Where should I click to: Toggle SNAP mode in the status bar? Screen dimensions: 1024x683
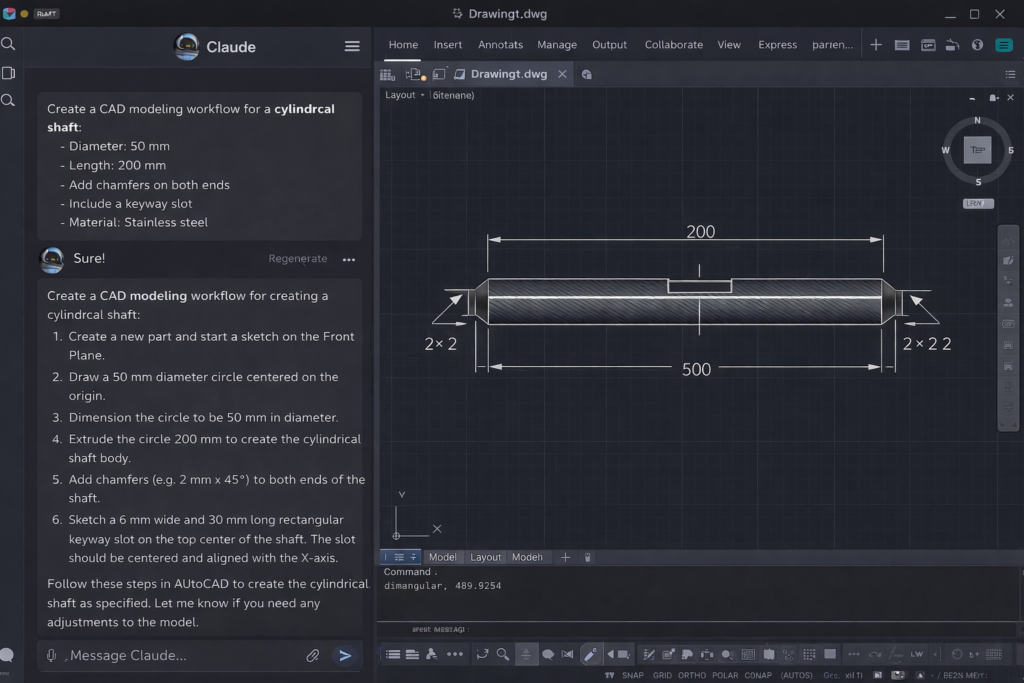(x=633, y=675)
